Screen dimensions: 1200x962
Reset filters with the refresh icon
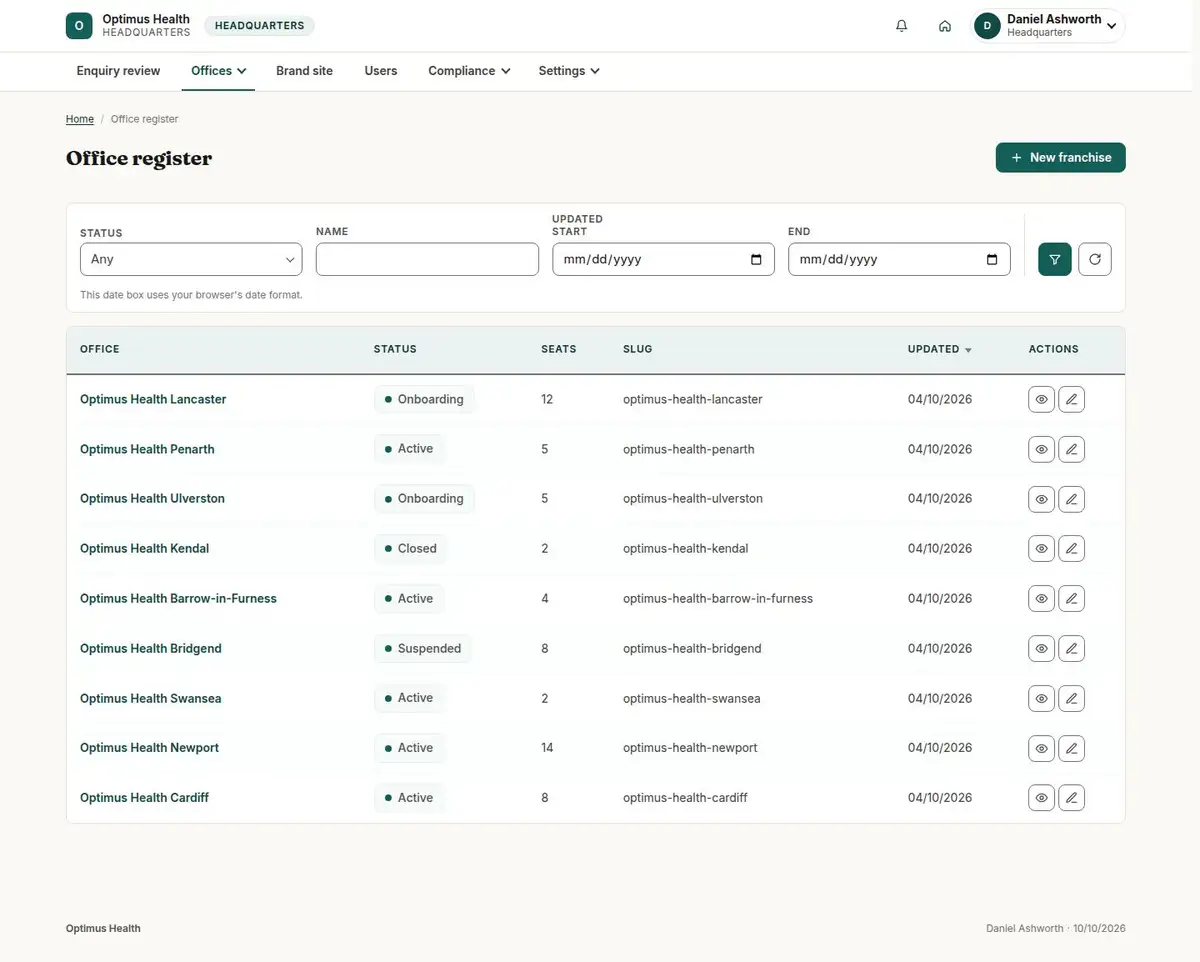[1095, 259]
